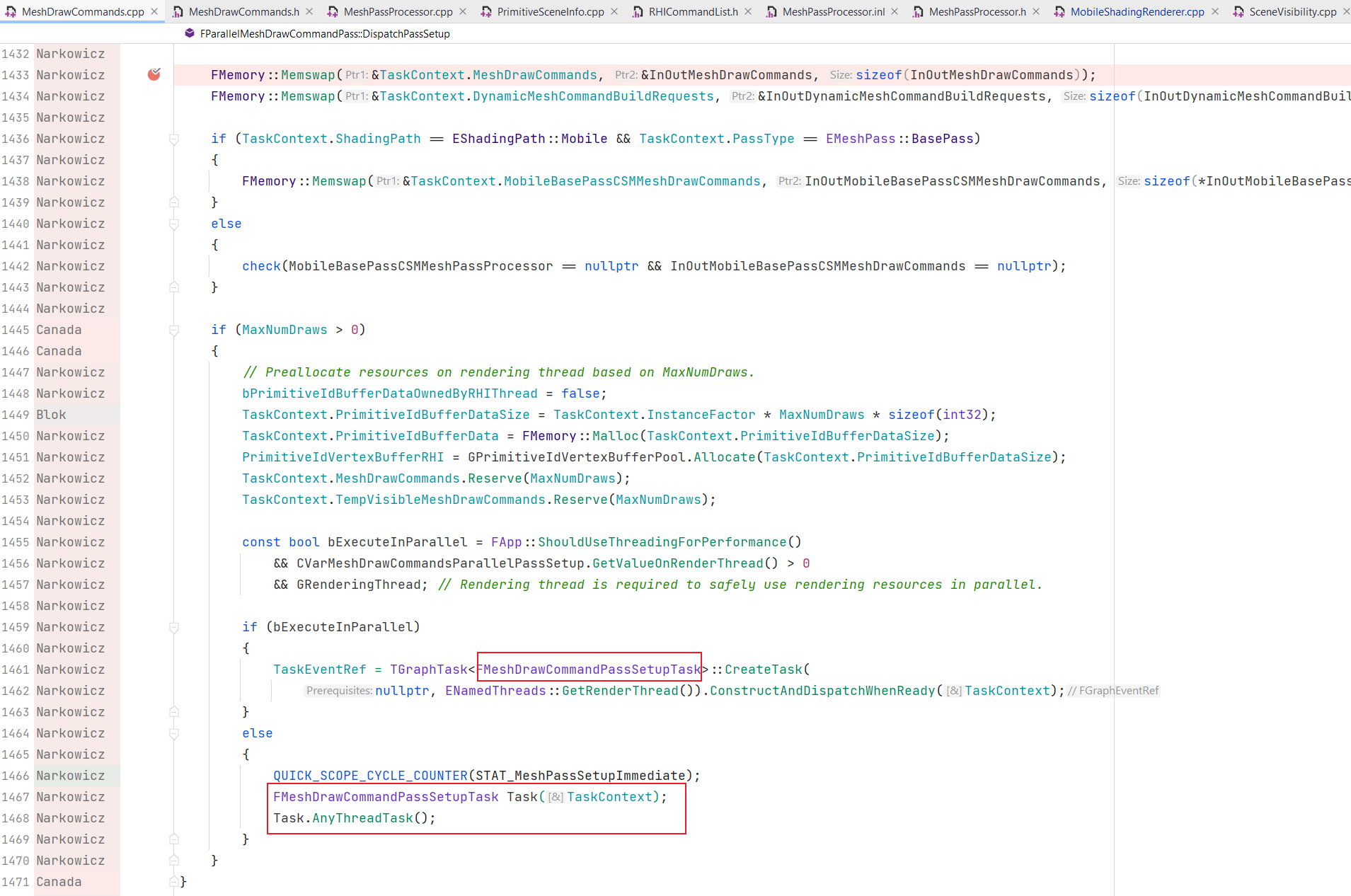The image size is (1351, 896).
Task: Click the Narkowicz blame annotation on line 1432
Action: coord(71,53)
